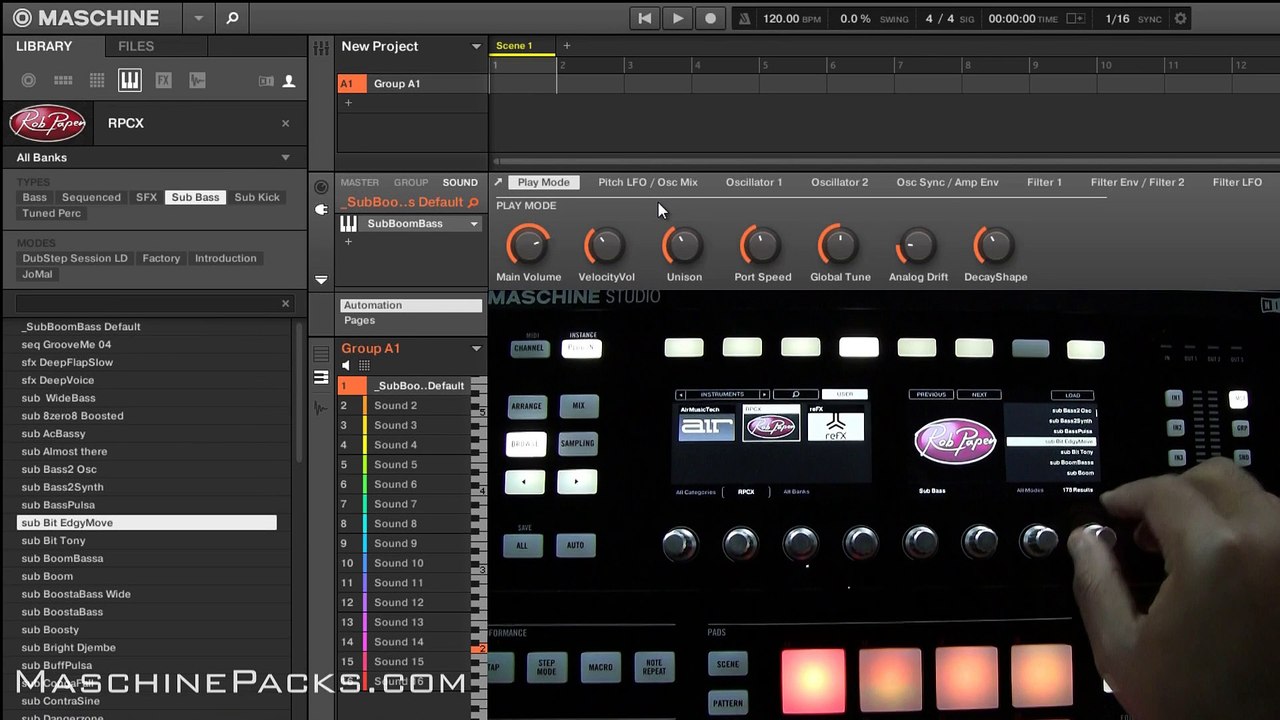Add a new group below Group A1
Screen dimensions: 1280x720
(348, 103)
